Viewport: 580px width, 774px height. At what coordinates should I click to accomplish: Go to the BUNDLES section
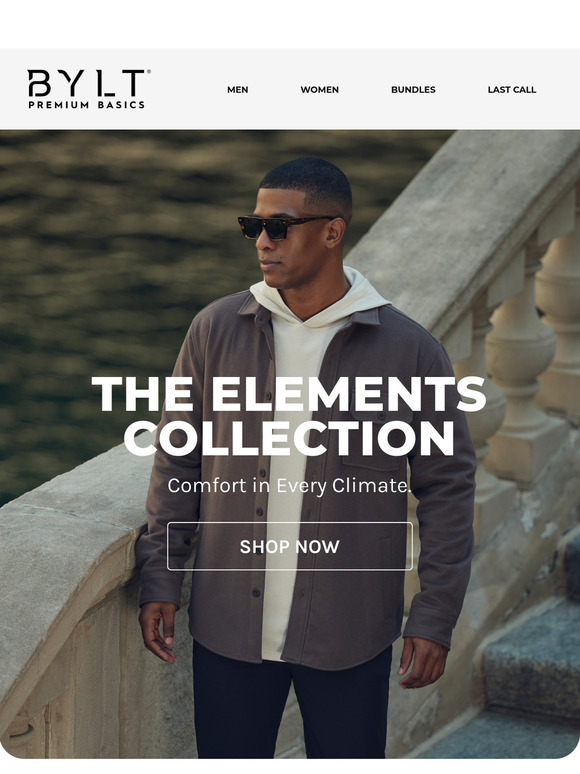pyautogui.click(x=413, y=90)
